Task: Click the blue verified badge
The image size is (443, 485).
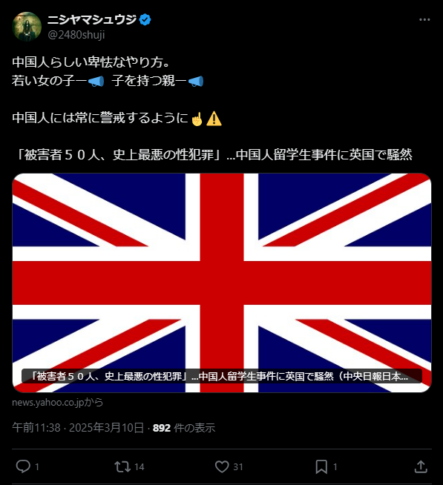Action: point(145,20)
